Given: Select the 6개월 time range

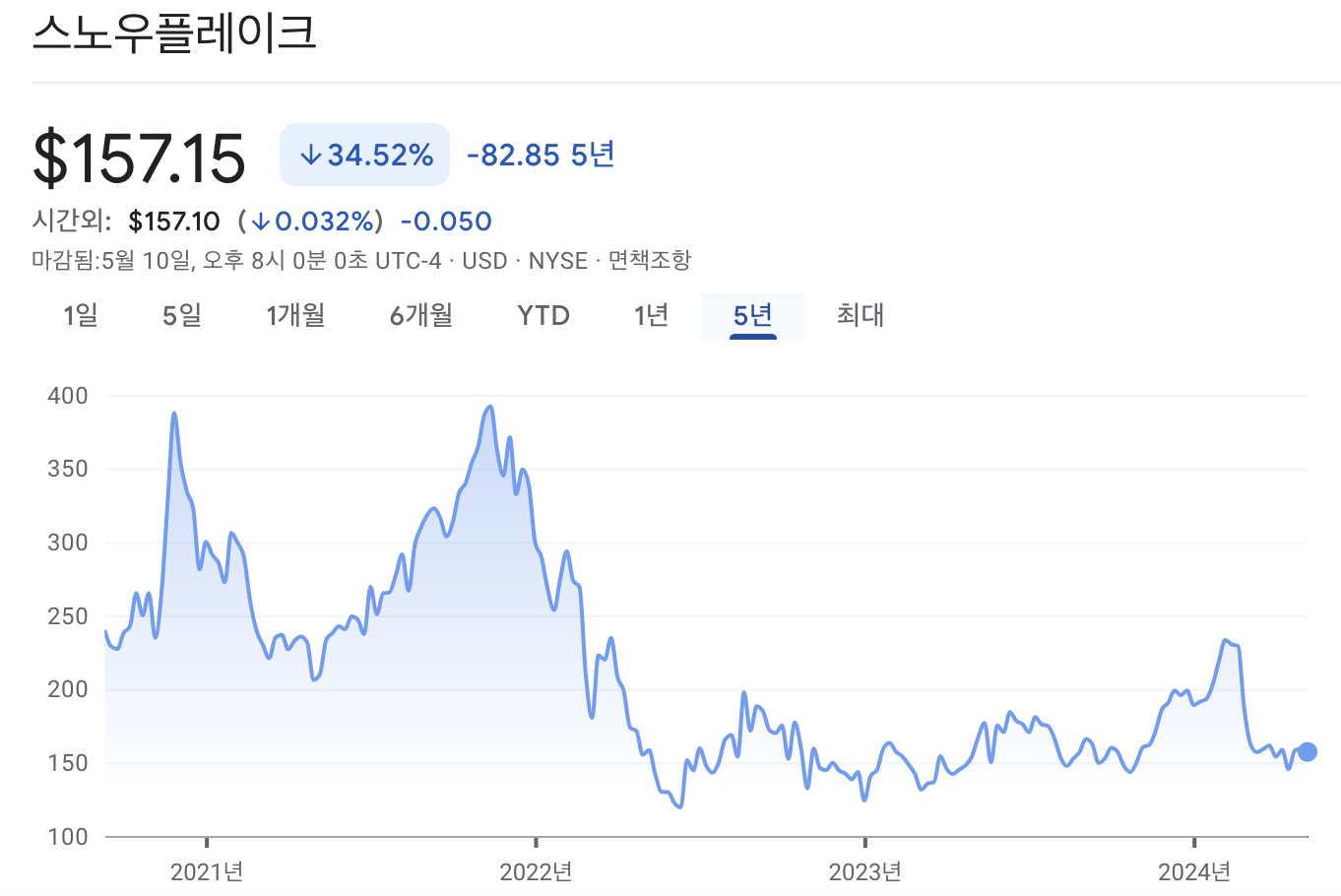Looking at the screenshot, I should click(420, 315).
